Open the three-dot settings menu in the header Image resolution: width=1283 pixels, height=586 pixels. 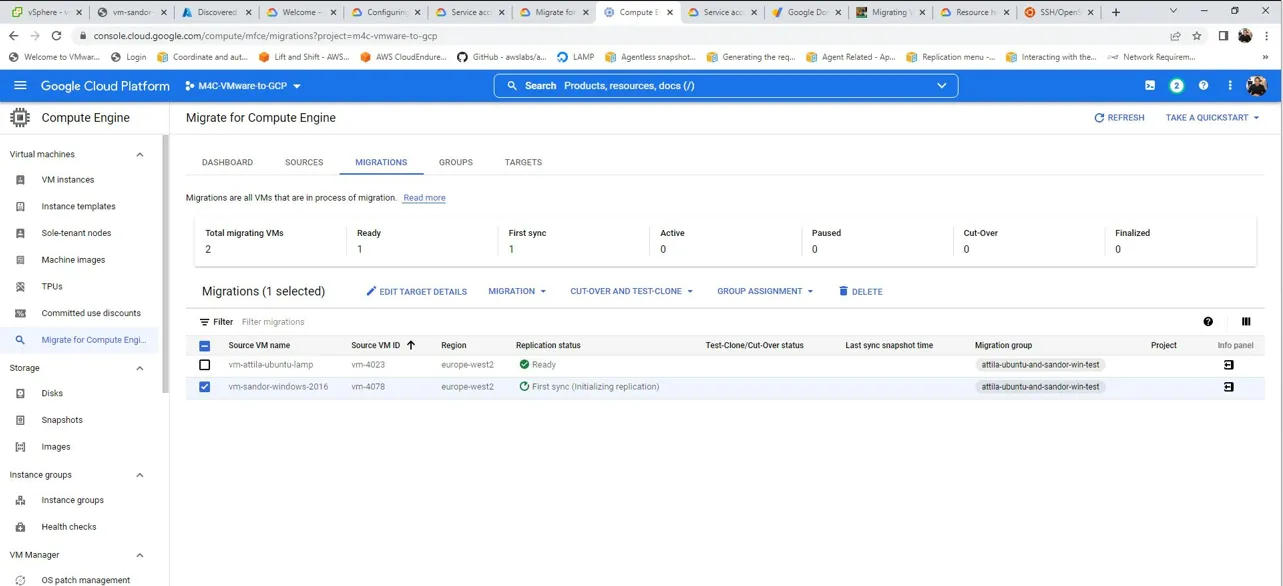point(1230,86)
